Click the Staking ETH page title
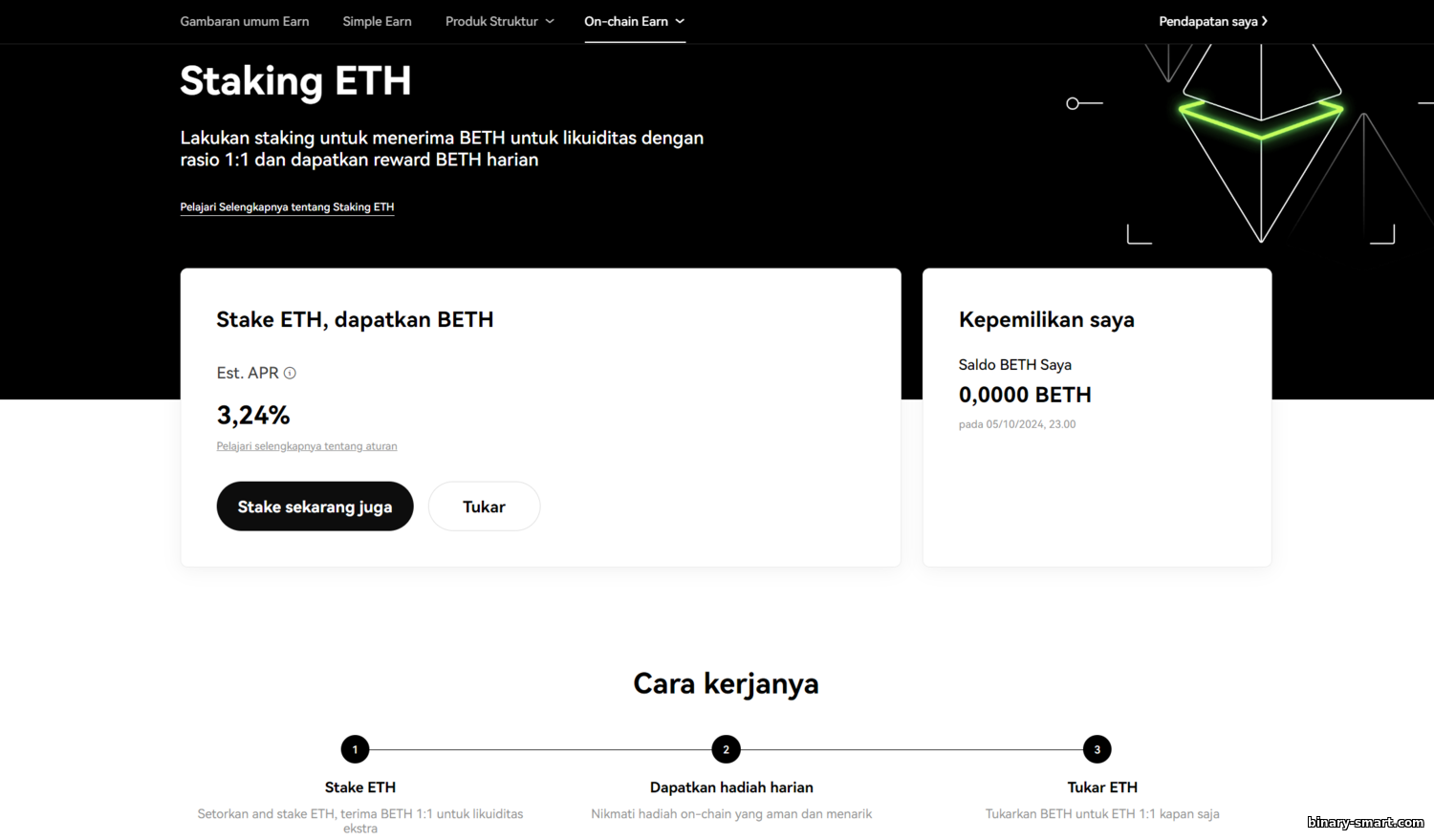This screenshot has height=840, width=1434. pos(295,81)
